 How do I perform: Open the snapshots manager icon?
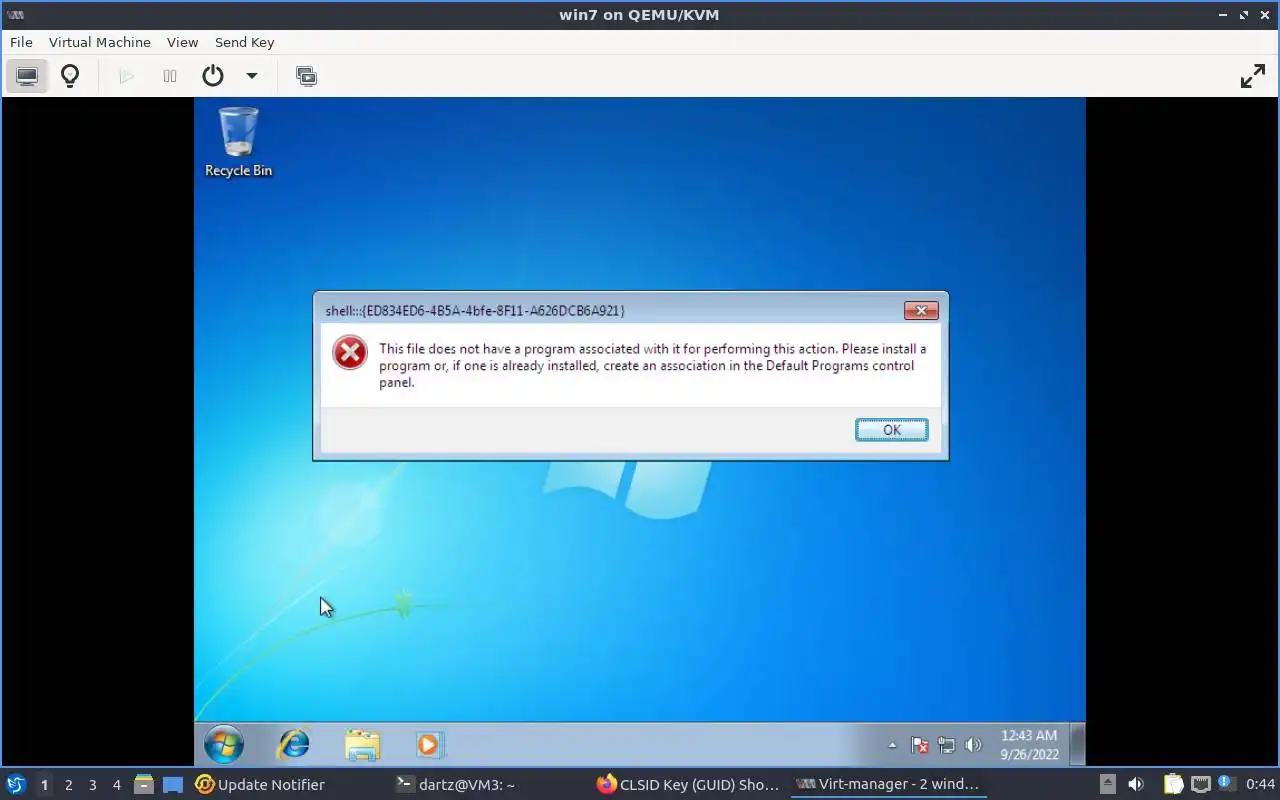tap(307, 76)
